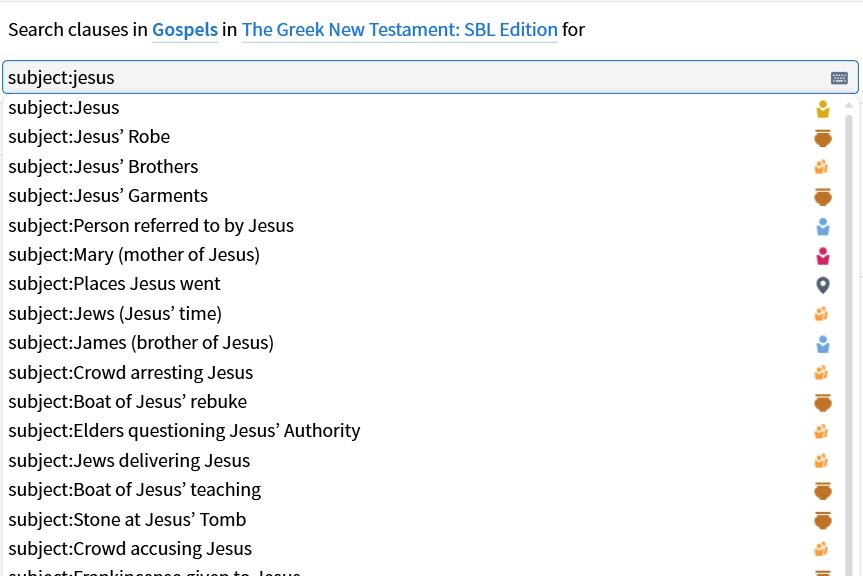This screenshot has width=863, height=576.
Task: Click the yellow person icon beside subject:Jesus
Action: tap(823, 109)
